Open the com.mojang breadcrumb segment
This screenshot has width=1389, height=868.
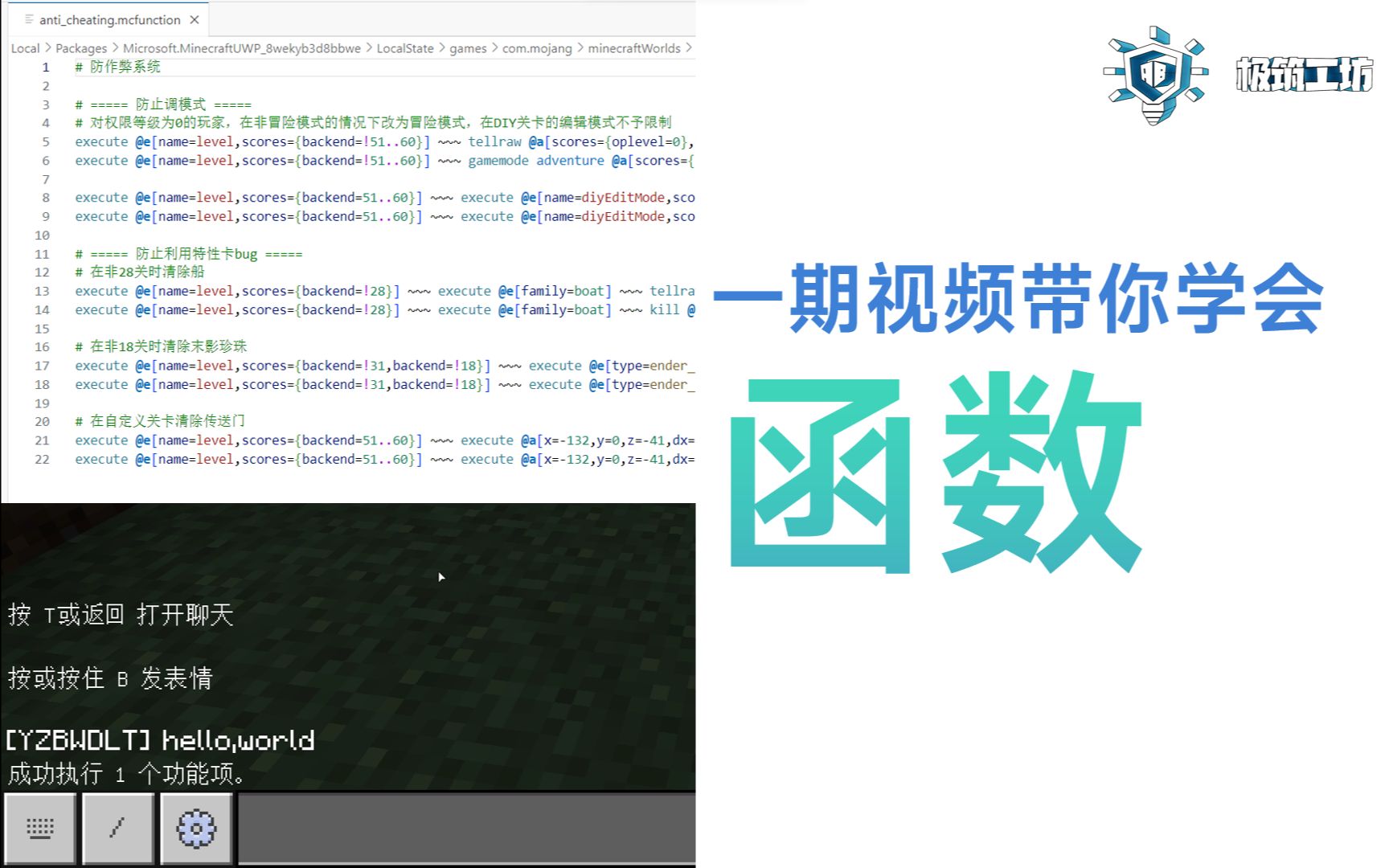point(537,48)
